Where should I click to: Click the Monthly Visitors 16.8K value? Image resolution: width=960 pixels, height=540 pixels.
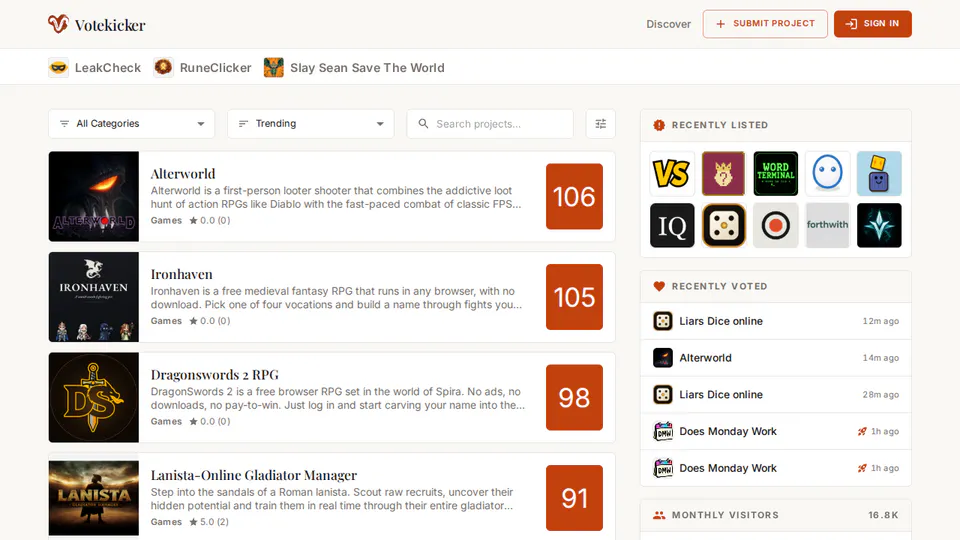883,516
